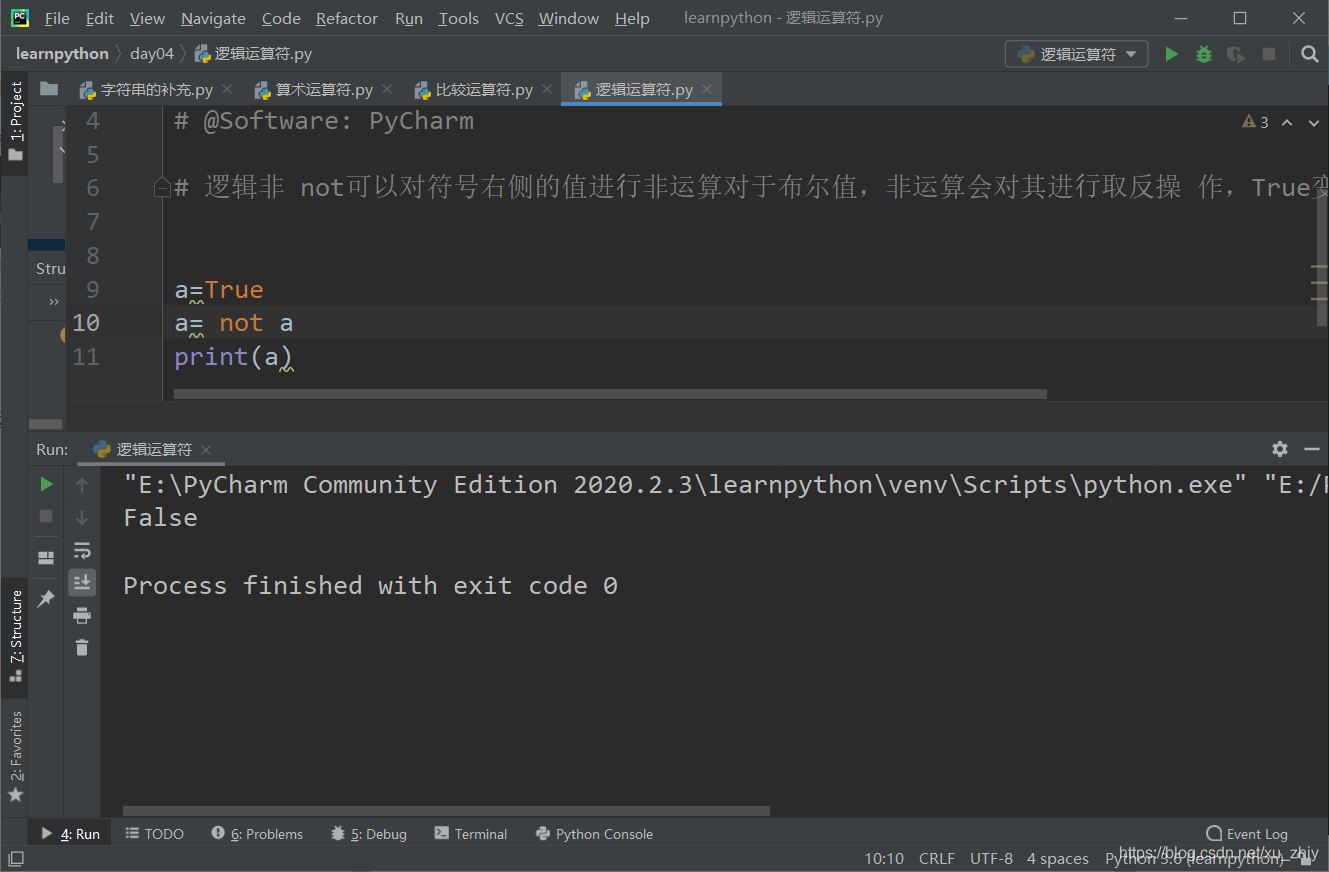1329x872 pixels.
Task: Go to previous highlighted error arrow
Action: tap(1287, 122)
